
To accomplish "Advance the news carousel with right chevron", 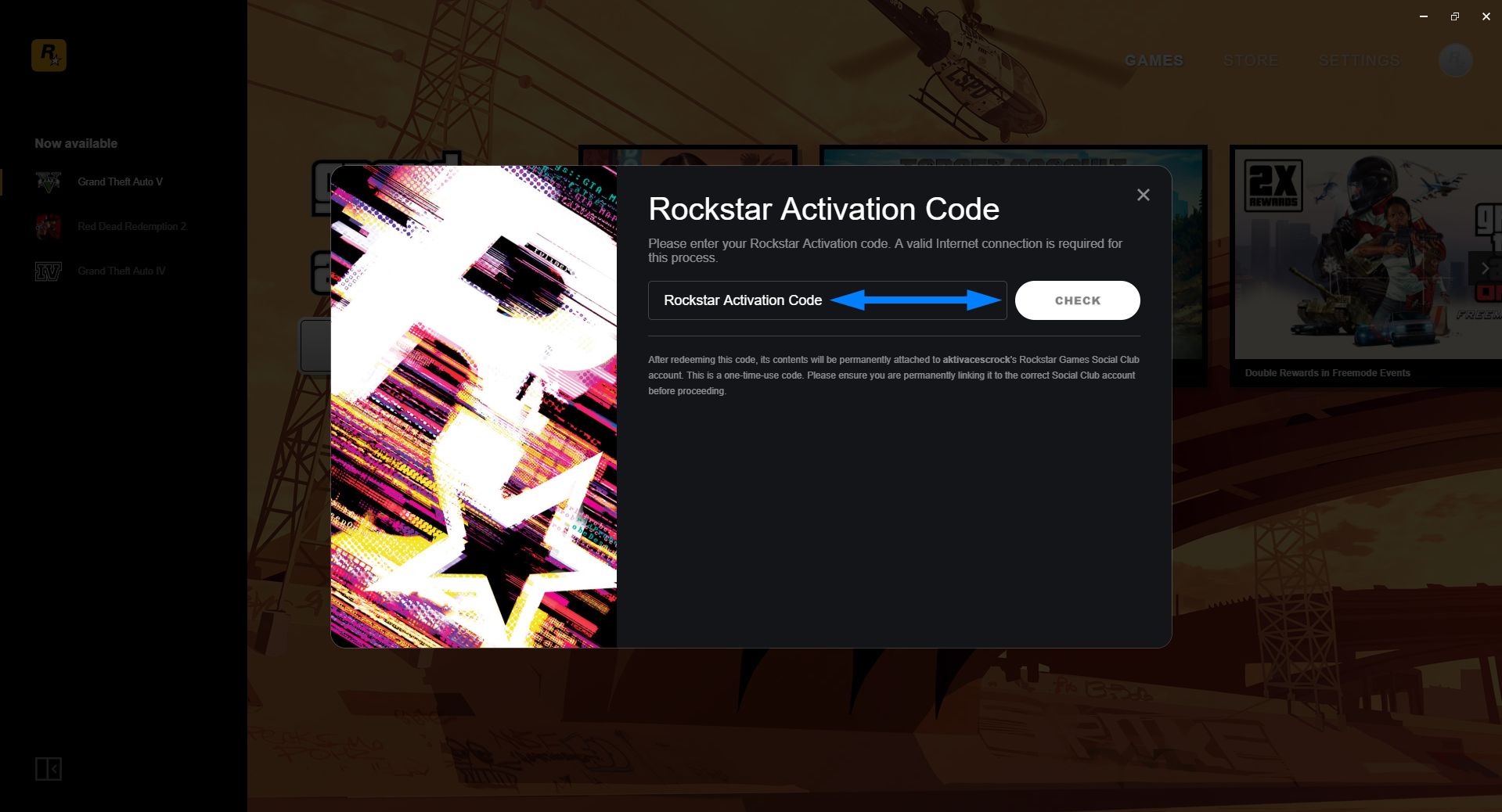I will coord(1485,268).
